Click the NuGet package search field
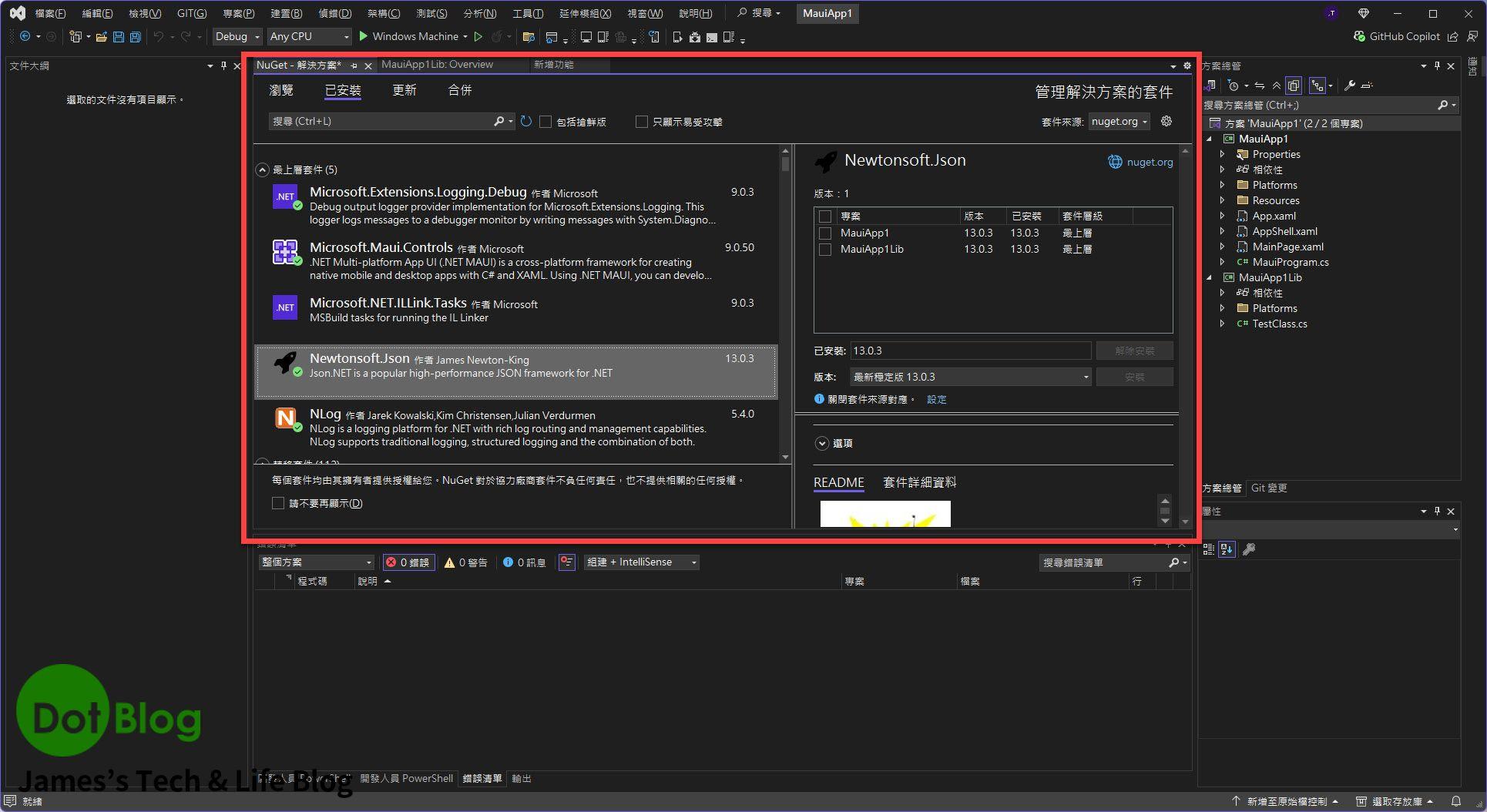 (x=381, y=122)
